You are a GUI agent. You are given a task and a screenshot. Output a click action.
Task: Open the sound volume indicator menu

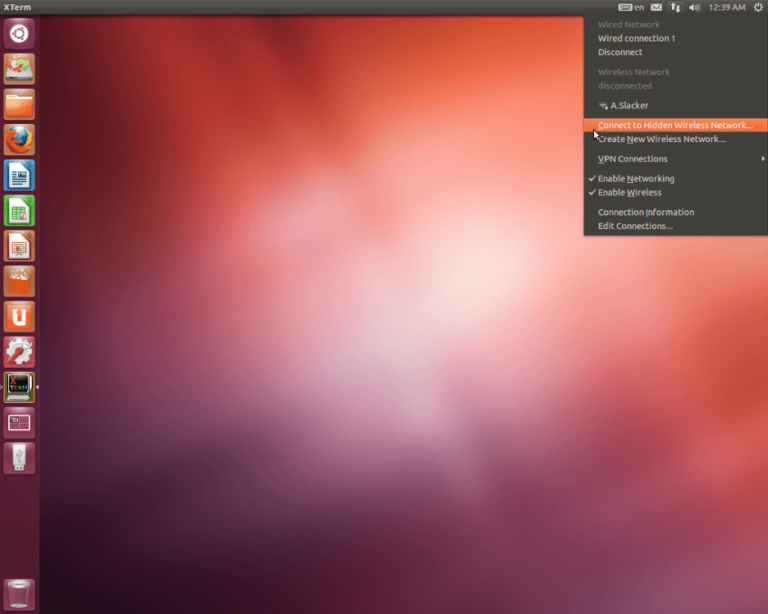pyautogui.click(x=695, y=7)
